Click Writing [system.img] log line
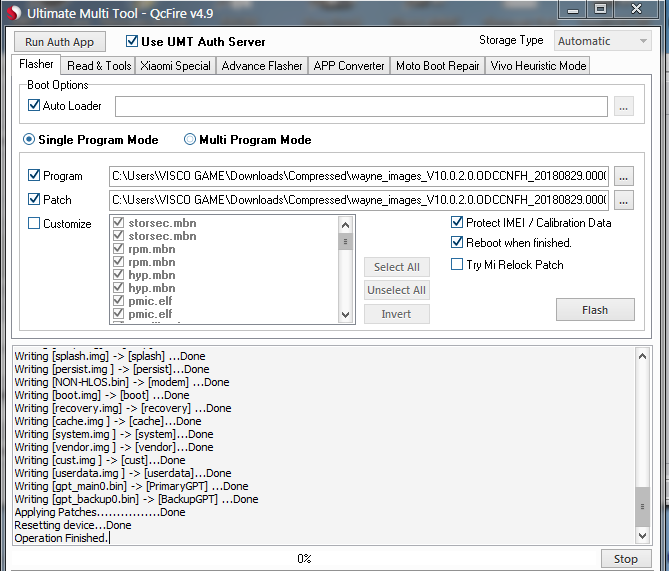This screenshot has height=571, width=669. [x=114, y=434]
